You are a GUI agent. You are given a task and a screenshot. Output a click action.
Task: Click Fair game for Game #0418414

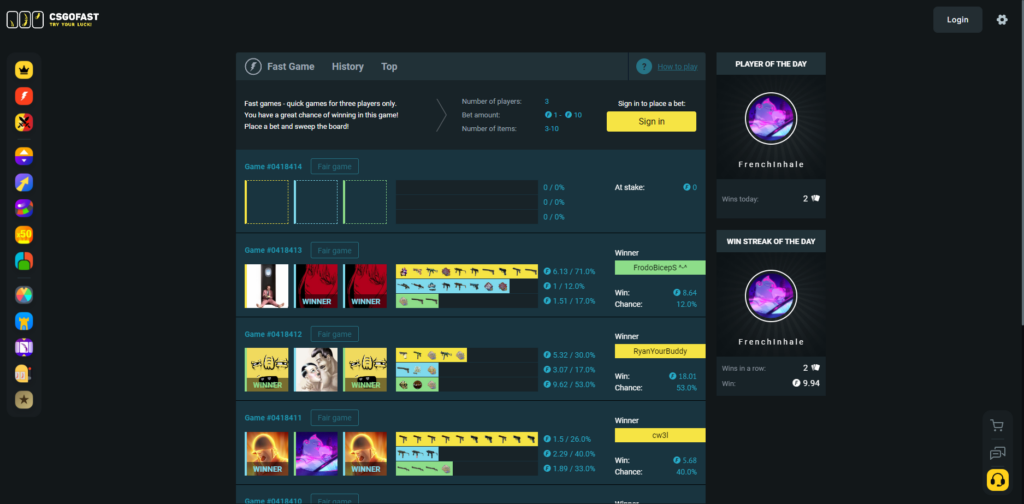pyautogui.click(x=334, y=166)
